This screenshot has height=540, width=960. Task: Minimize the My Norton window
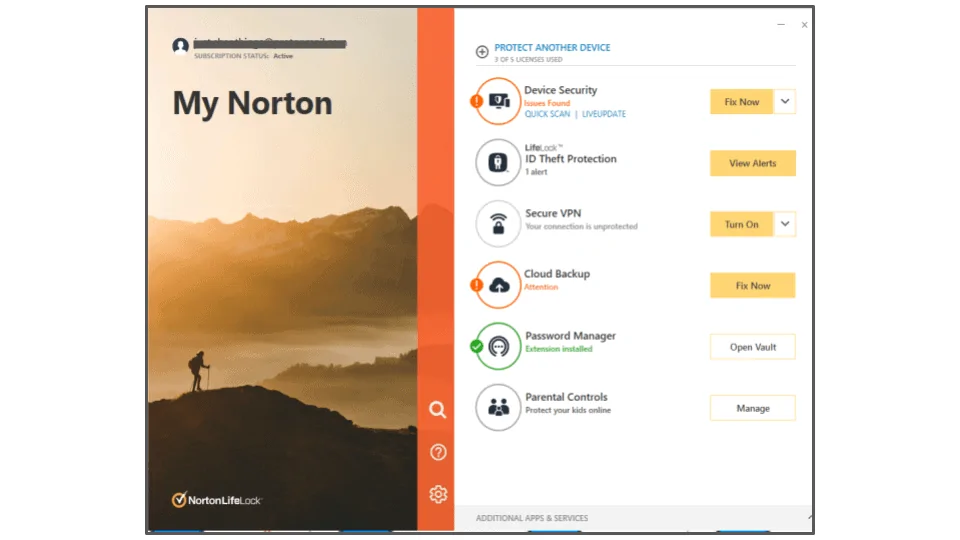(x=781, y=24)
